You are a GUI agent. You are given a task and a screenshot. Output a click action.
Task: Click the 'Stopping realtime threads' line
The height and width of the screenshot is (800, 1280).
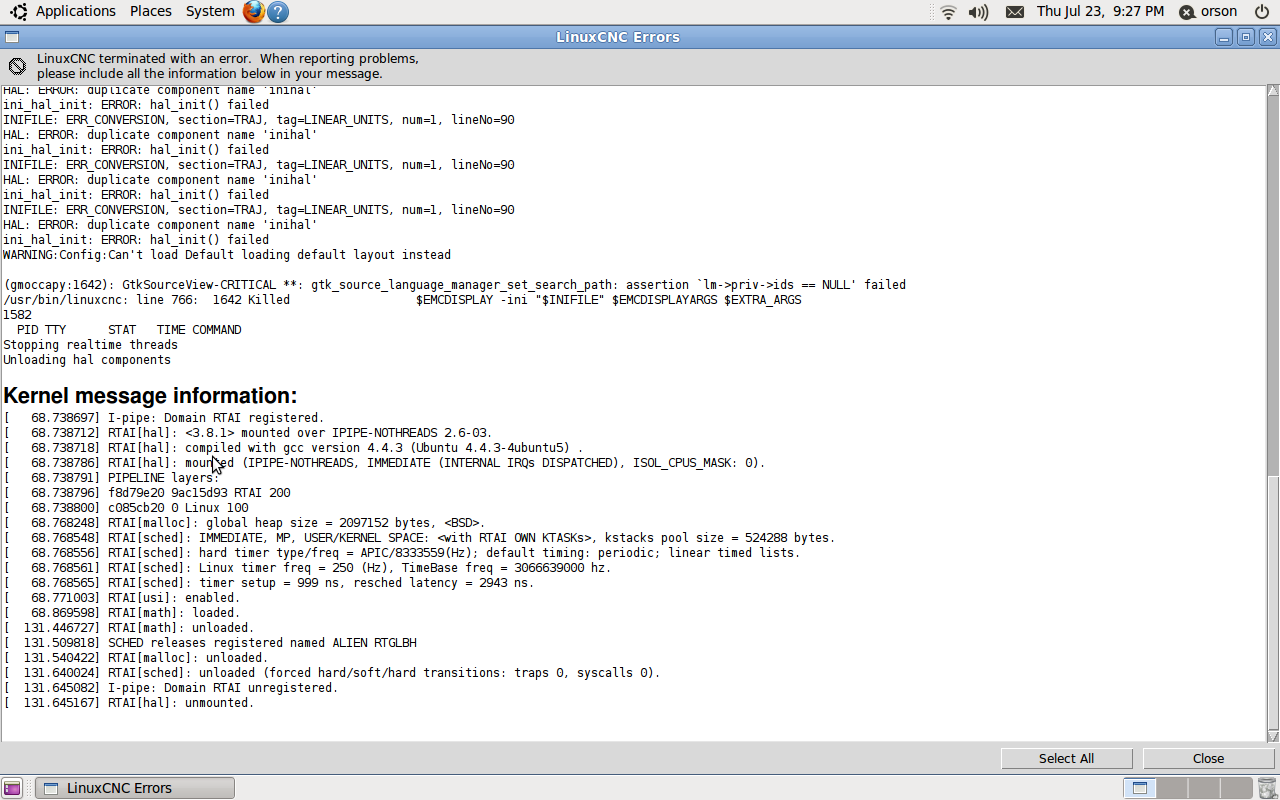point(90,345)
